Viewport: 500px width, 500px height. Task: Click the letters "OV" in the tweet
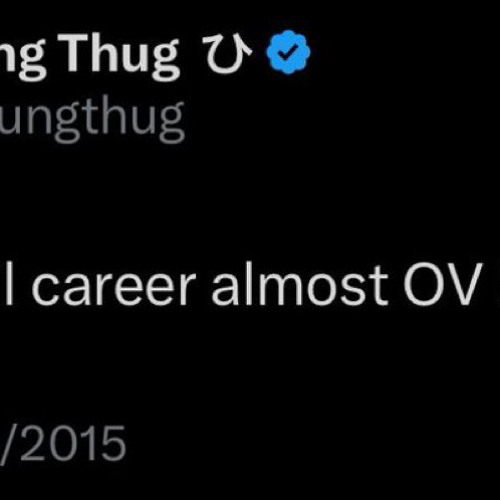click(x=443, y=284)
